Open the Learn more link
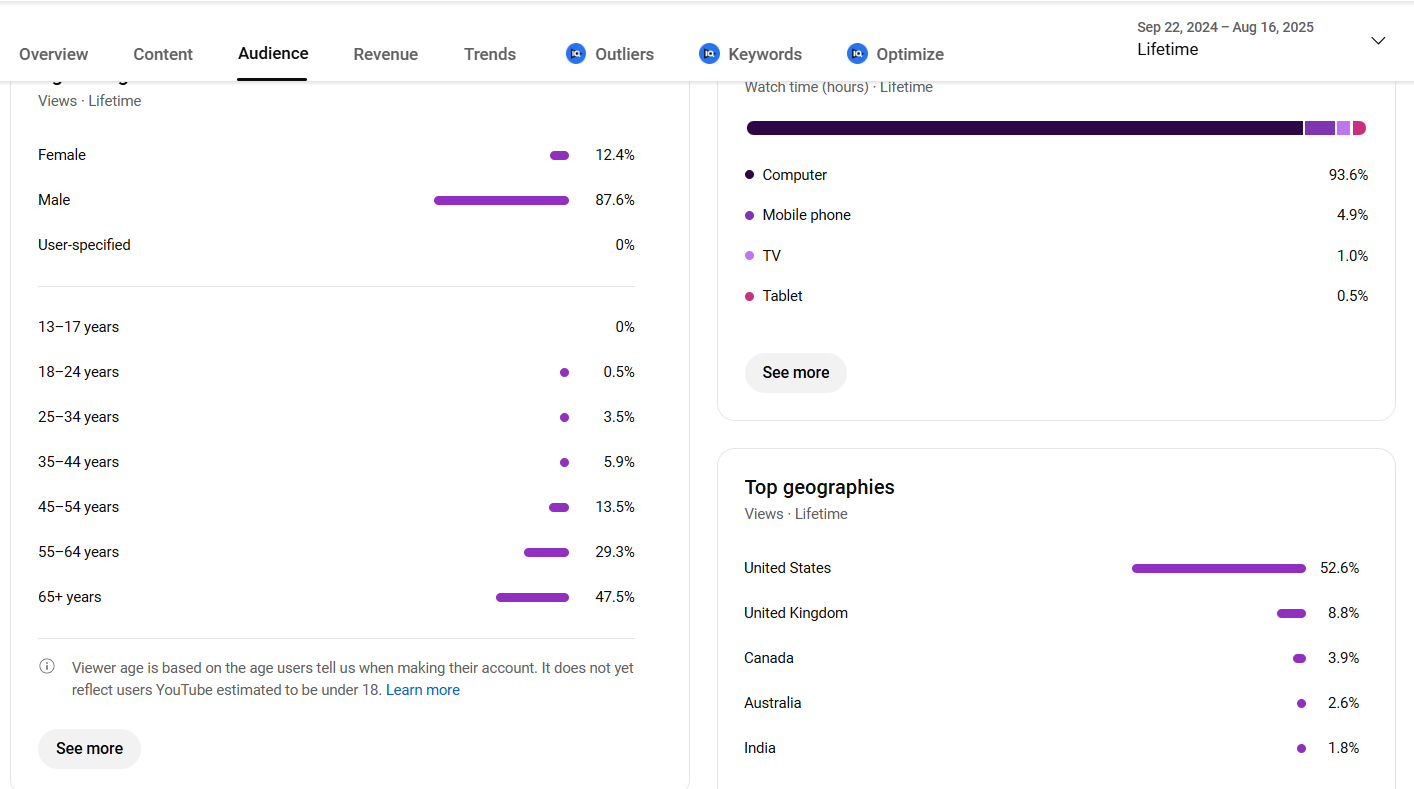This screenshot has height=789, width=1414. [423, 690]
